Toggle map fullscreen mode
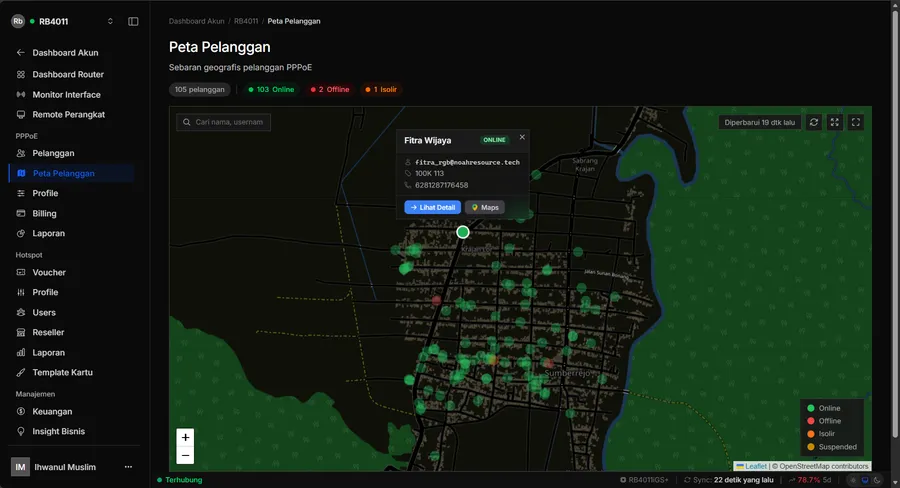900x488 pixels. pos(856,122)
